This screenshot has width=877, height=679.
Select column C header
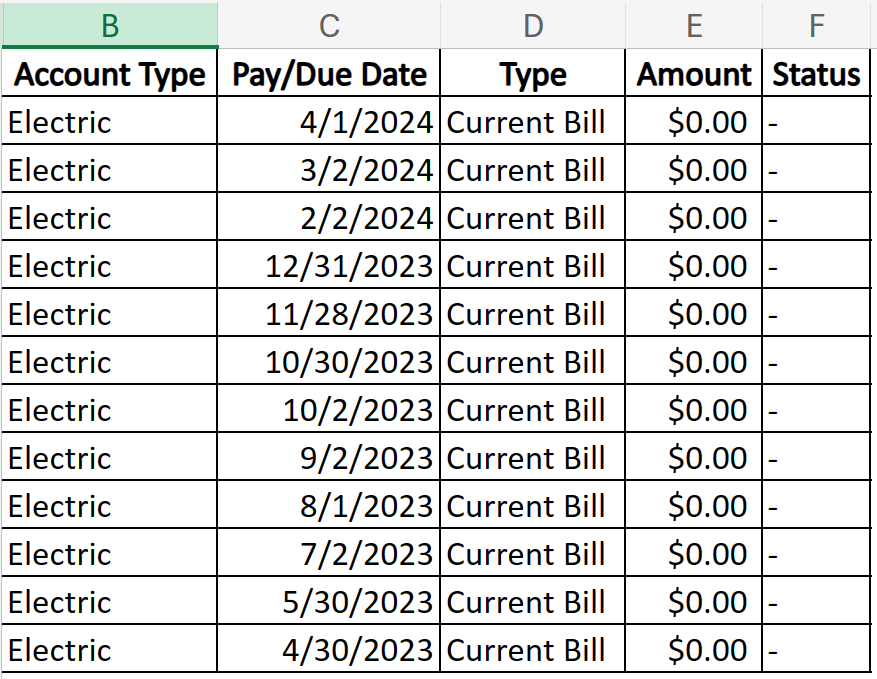click(329, 25)
